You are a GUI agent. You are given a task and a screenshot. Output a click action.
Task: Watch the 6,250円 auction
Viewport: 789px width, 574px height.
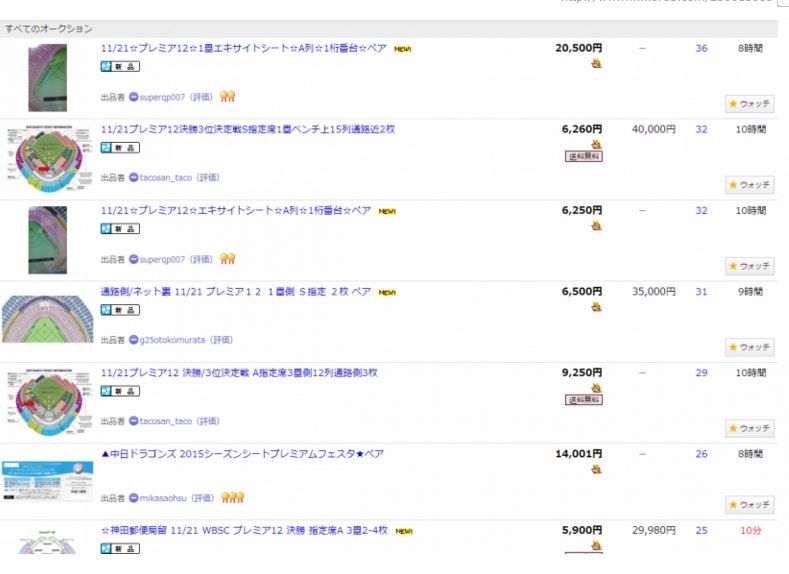pyautogui.click(x=749, y=266)
